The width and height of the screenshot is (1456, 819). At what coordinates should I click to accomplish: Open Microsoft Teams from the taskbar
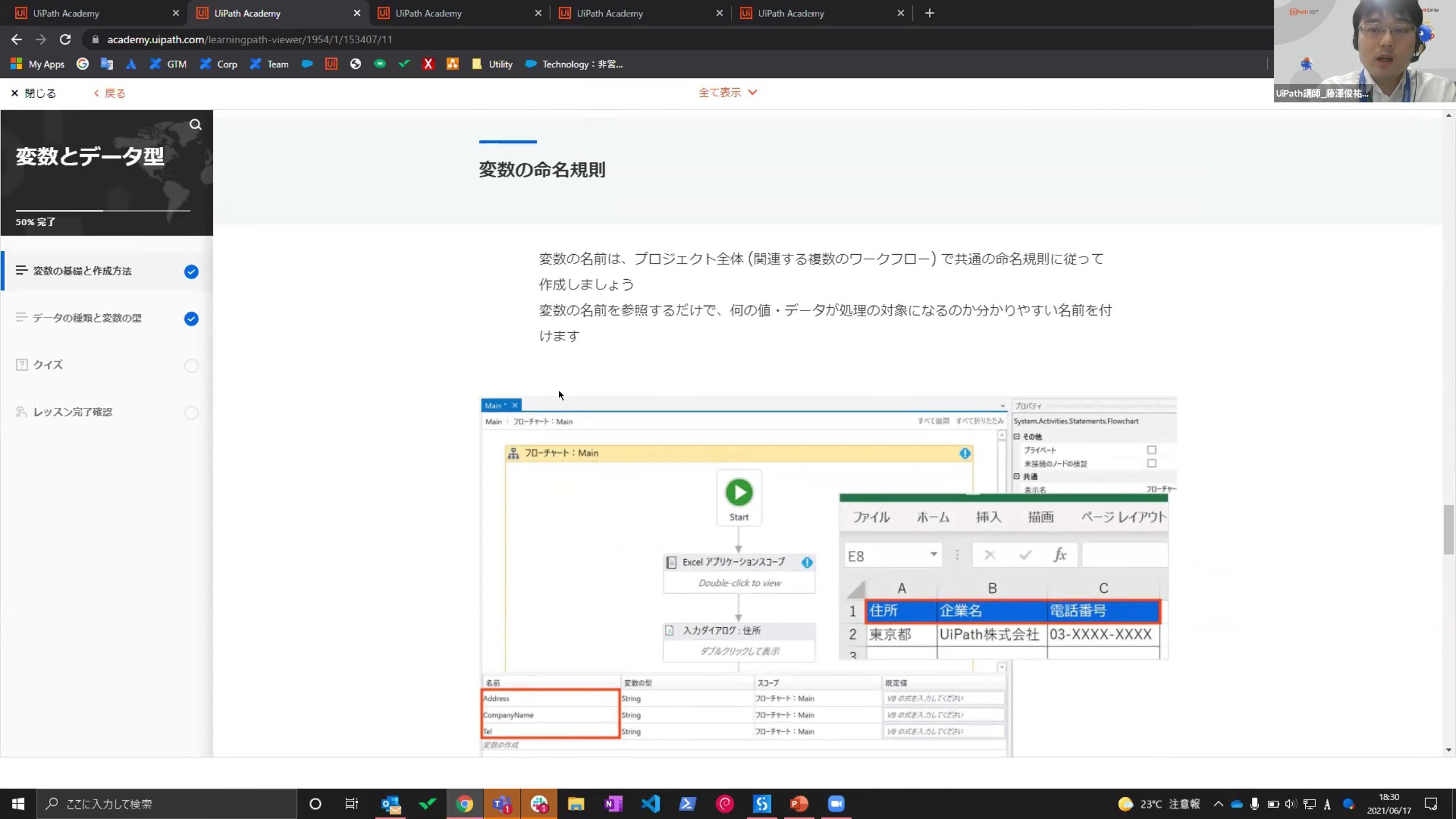(502, 804)
